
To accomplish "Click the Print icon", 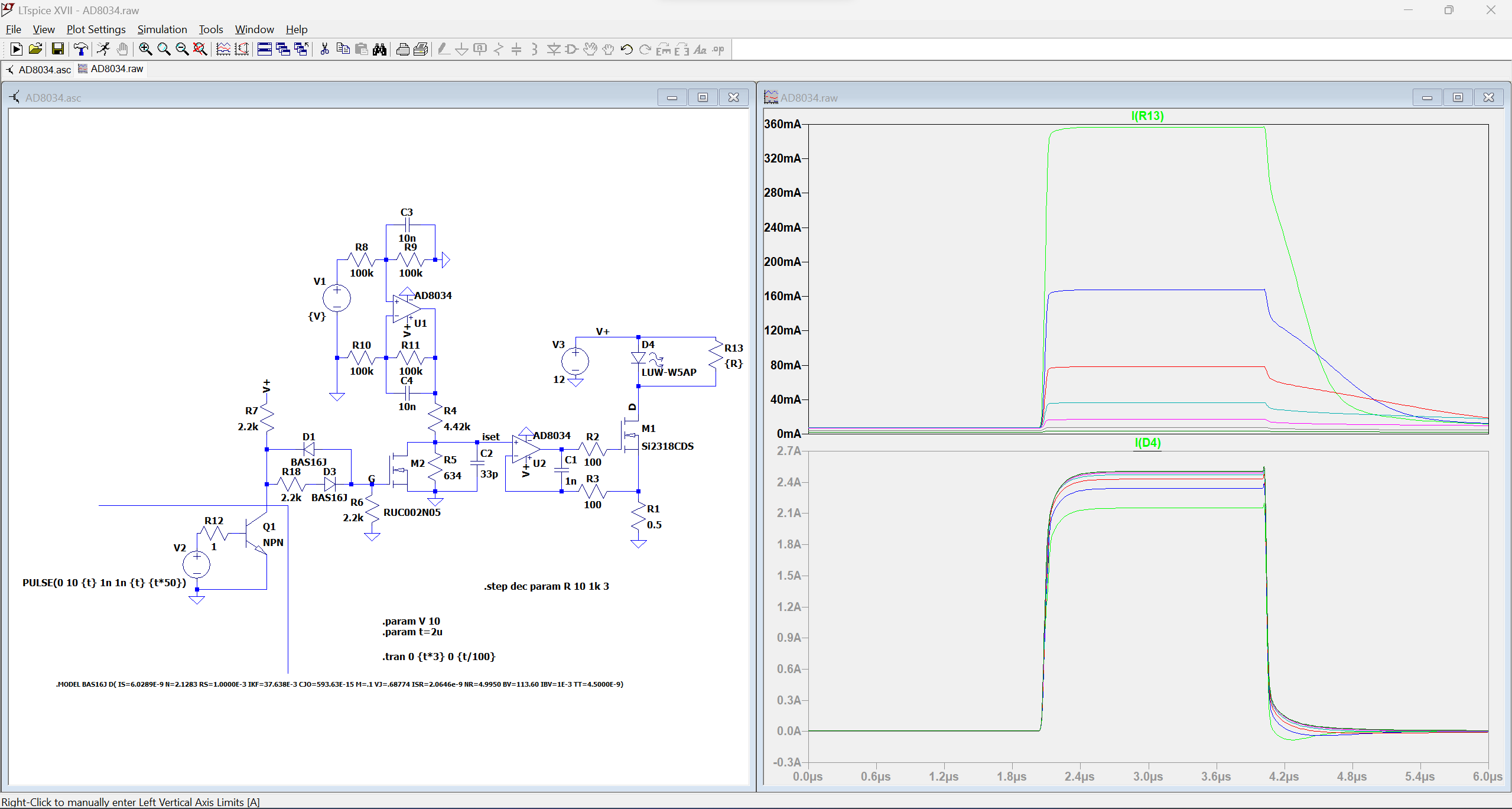I will (421, 50).
